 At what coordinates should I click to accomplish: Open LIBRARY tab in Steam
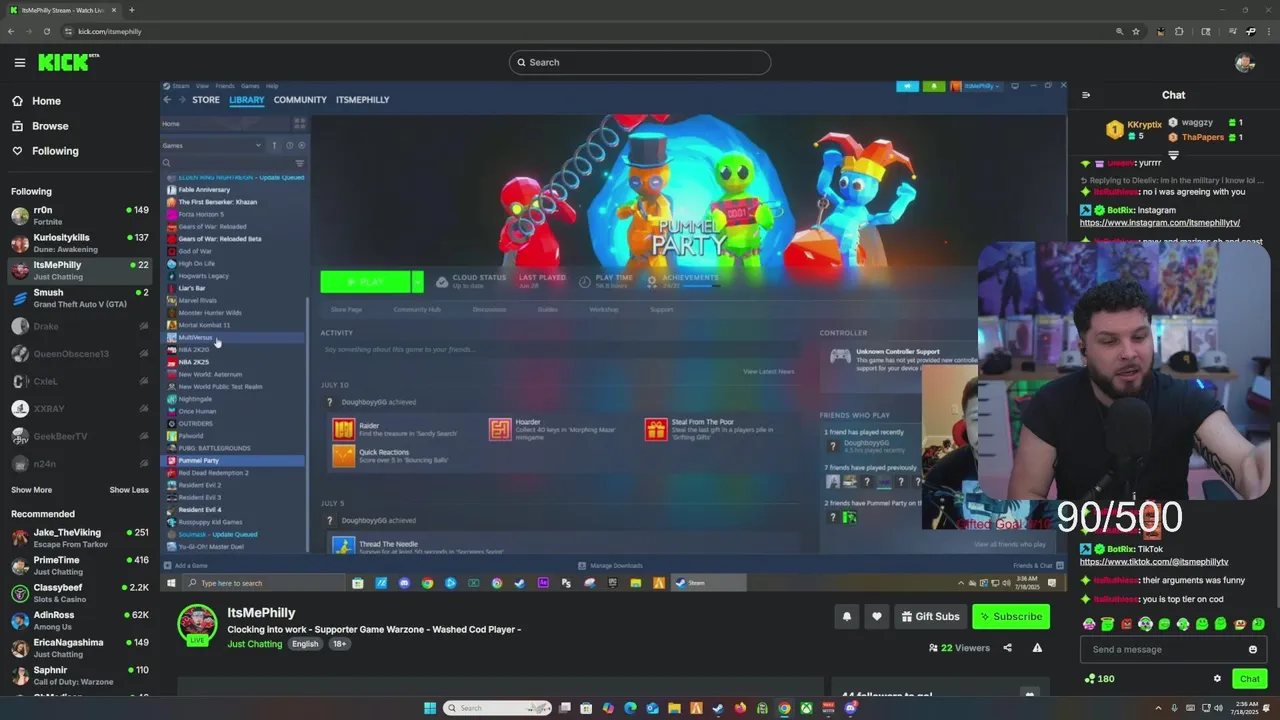(x=246, y=100)
